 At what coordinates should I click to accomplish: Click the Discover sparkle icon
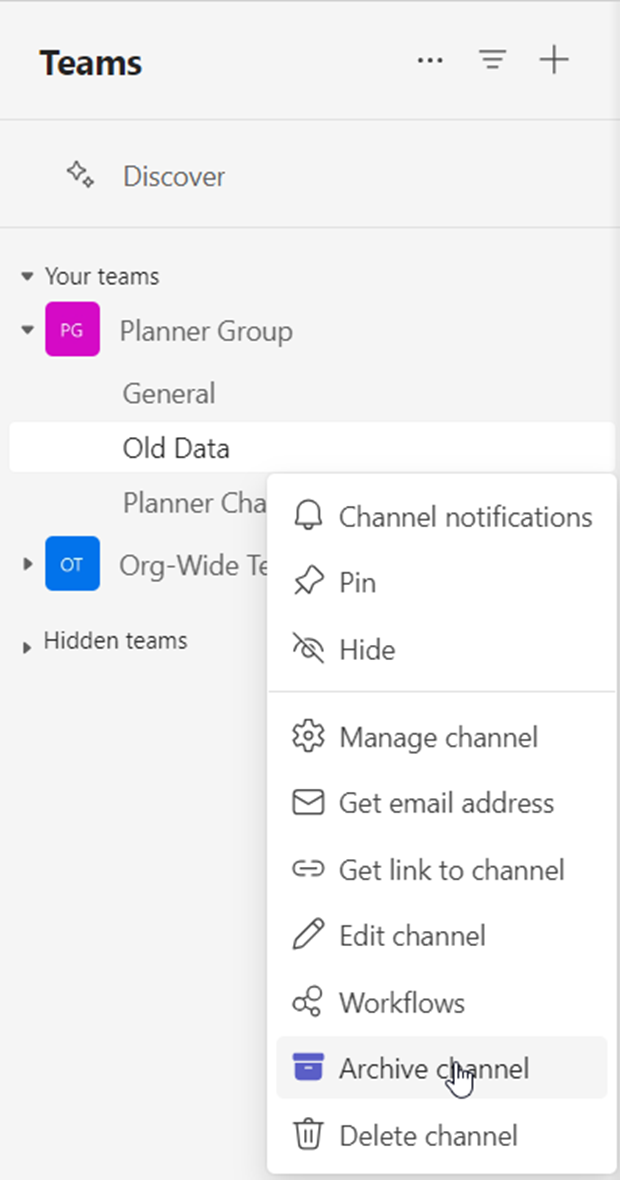coord(80,174)
